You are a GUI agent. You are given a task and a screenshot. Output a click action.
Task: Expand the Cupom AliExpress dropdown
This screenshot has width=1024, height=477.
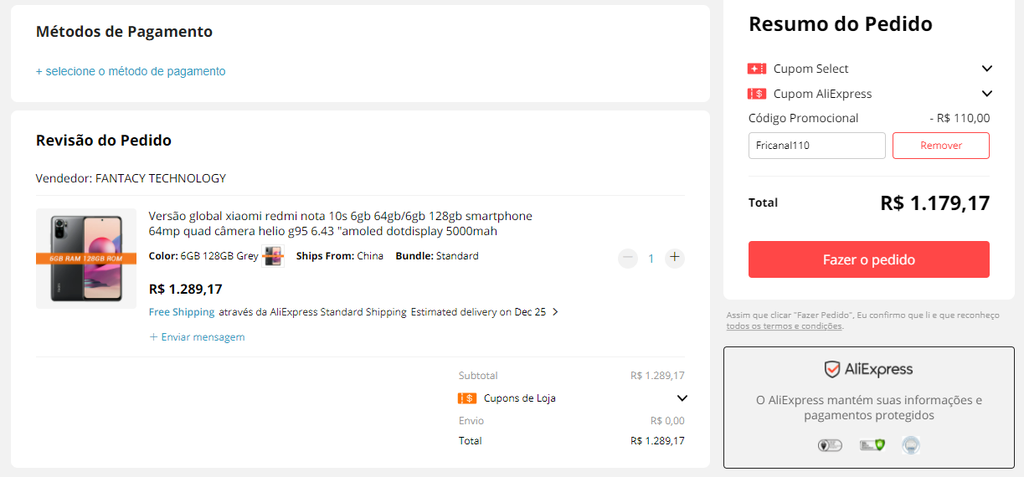point(987,93)
